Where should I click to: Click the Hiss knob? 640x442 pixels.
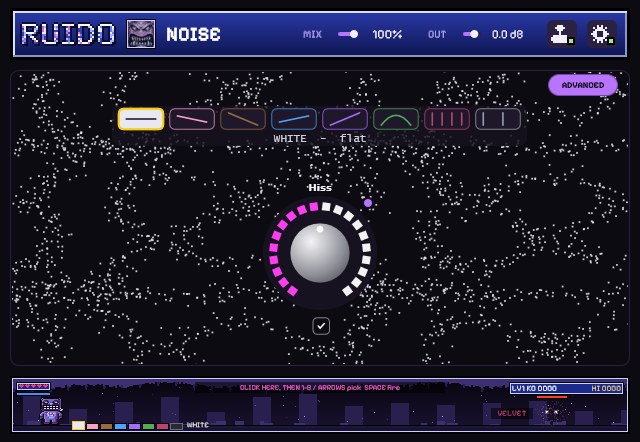click(x=320, y=253)
